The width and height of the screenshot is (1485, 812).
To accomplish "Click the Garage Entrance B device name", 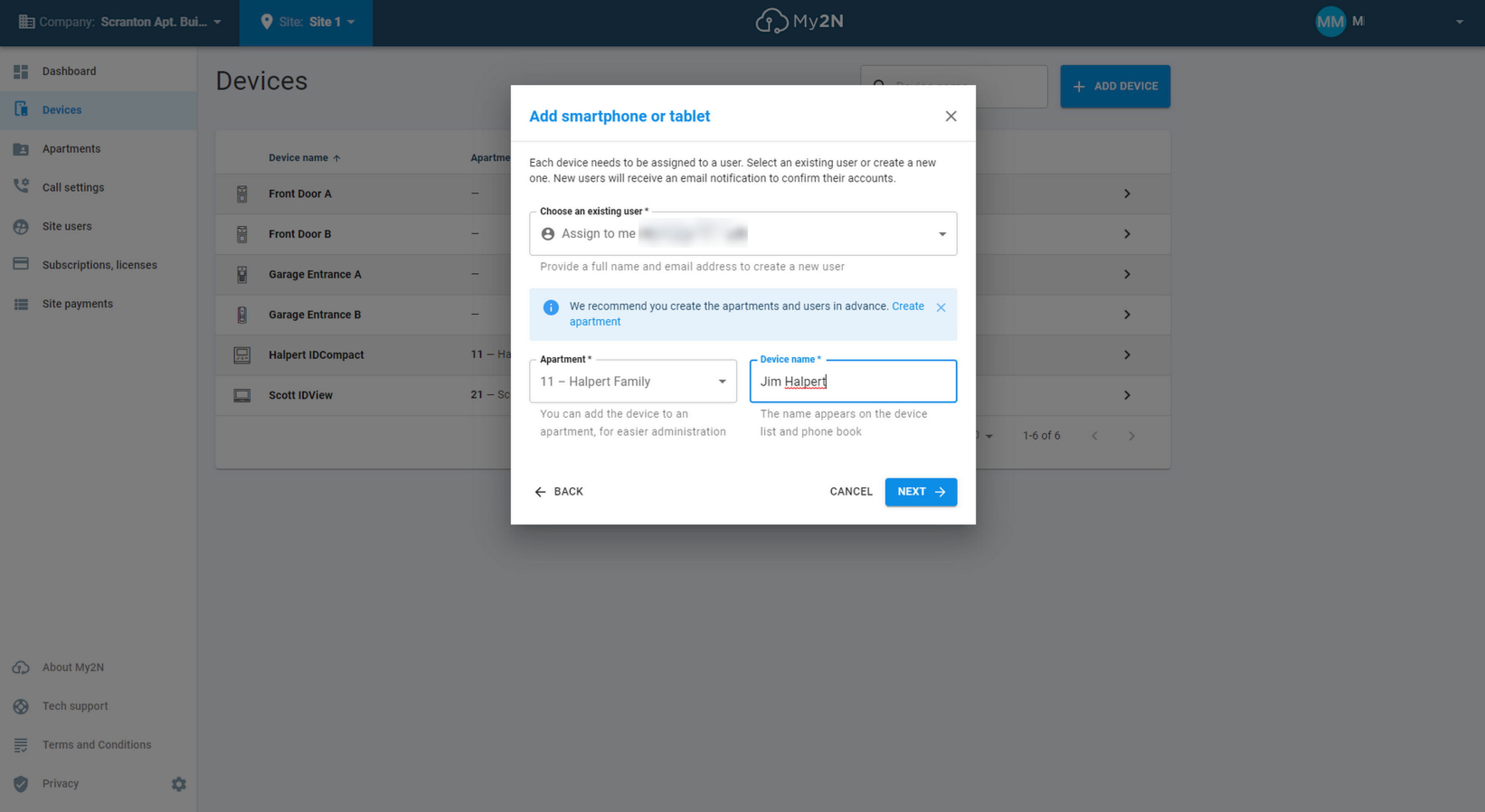I will coord(315,315).
